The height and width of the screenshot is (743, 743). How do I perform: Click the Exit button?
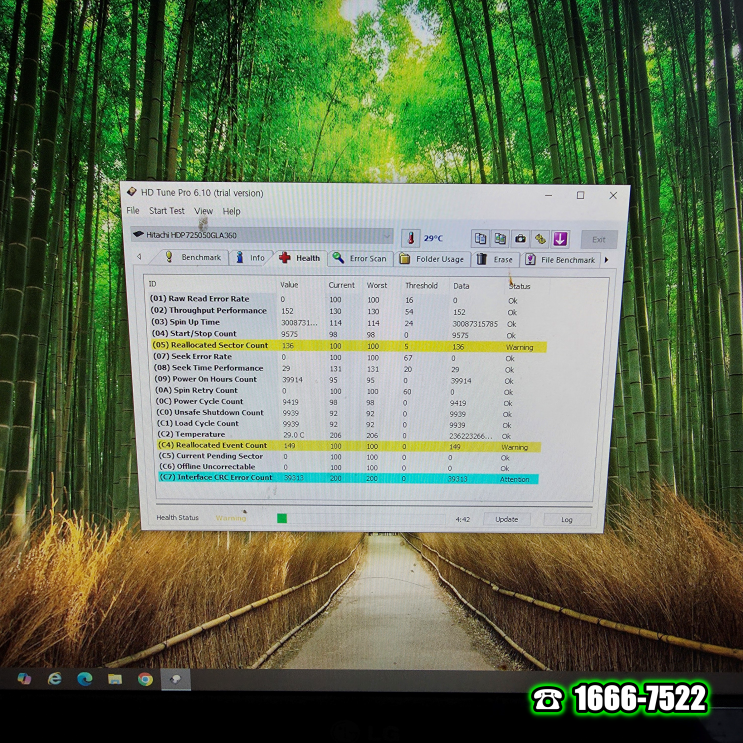coord(599,240)
